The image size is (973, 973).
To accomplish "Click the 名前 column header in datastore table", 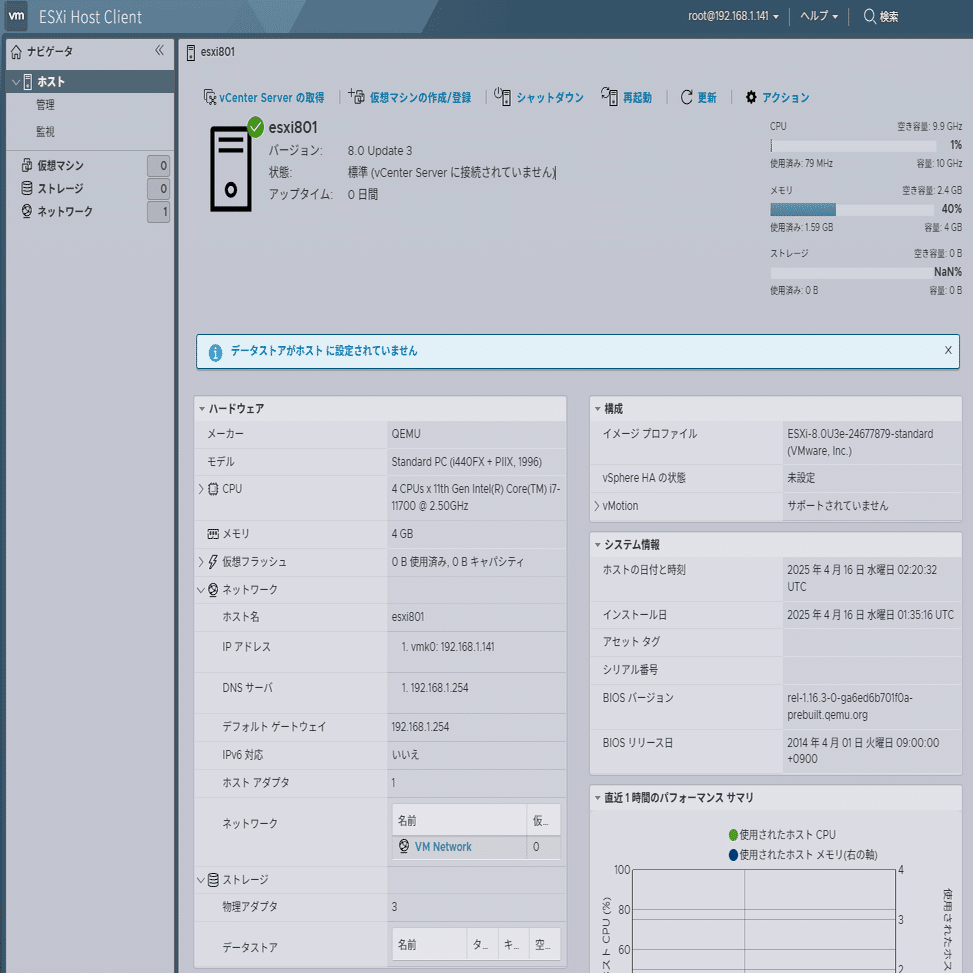I will click(x=429, y=944).
